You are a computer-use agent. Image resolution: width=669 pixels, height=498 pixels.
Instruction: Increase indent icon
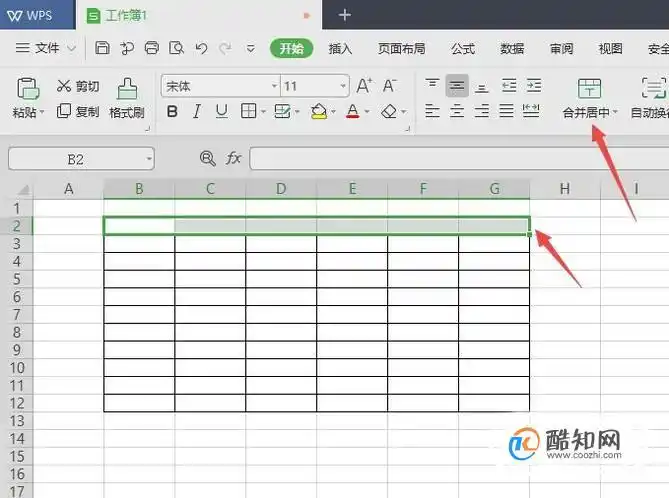click(534, 86)
